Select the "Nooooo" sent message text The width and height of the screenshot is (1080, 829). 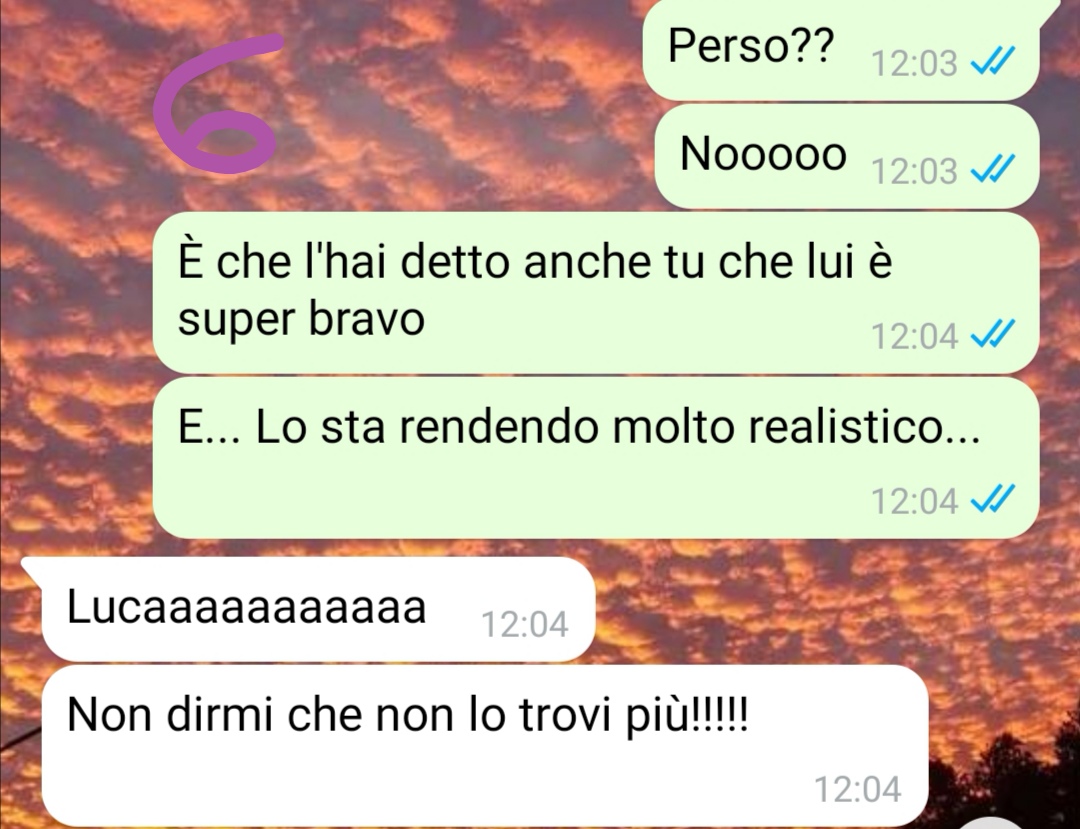pyautogui.click(x=763, y=153)
